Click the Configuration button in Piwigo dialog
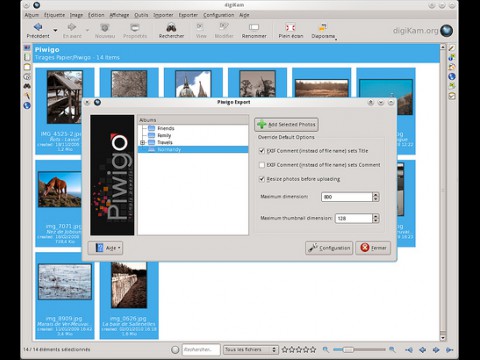Screen dimensions: 480x360 point(329,248)
